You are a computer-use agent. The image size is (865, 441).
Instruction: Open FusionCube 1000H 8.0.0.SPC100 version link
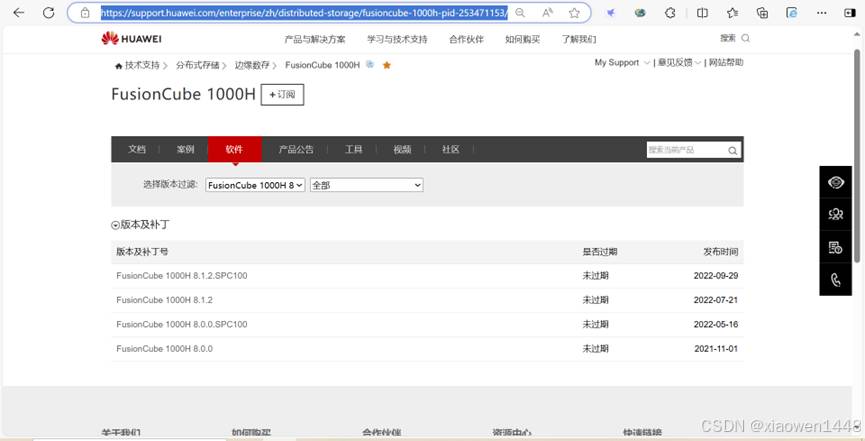click(181, 324)
